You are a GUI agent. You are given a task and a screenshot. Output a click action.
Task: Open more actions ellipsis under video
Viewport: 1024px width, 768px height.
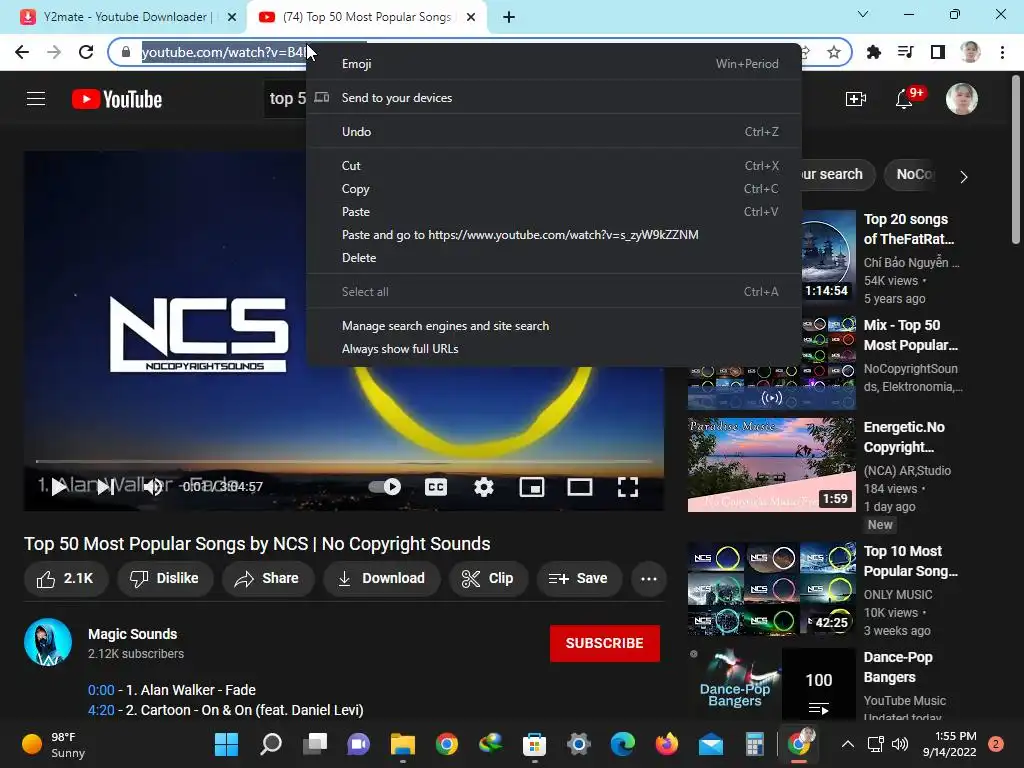(x=648, y=579)
